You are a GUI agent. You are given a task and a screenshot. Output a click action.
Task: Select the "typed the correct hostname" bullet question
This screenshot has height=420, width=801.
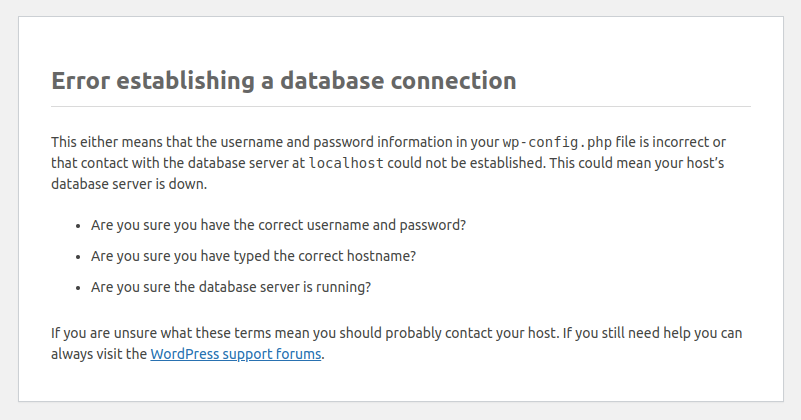tap(253, 255)
